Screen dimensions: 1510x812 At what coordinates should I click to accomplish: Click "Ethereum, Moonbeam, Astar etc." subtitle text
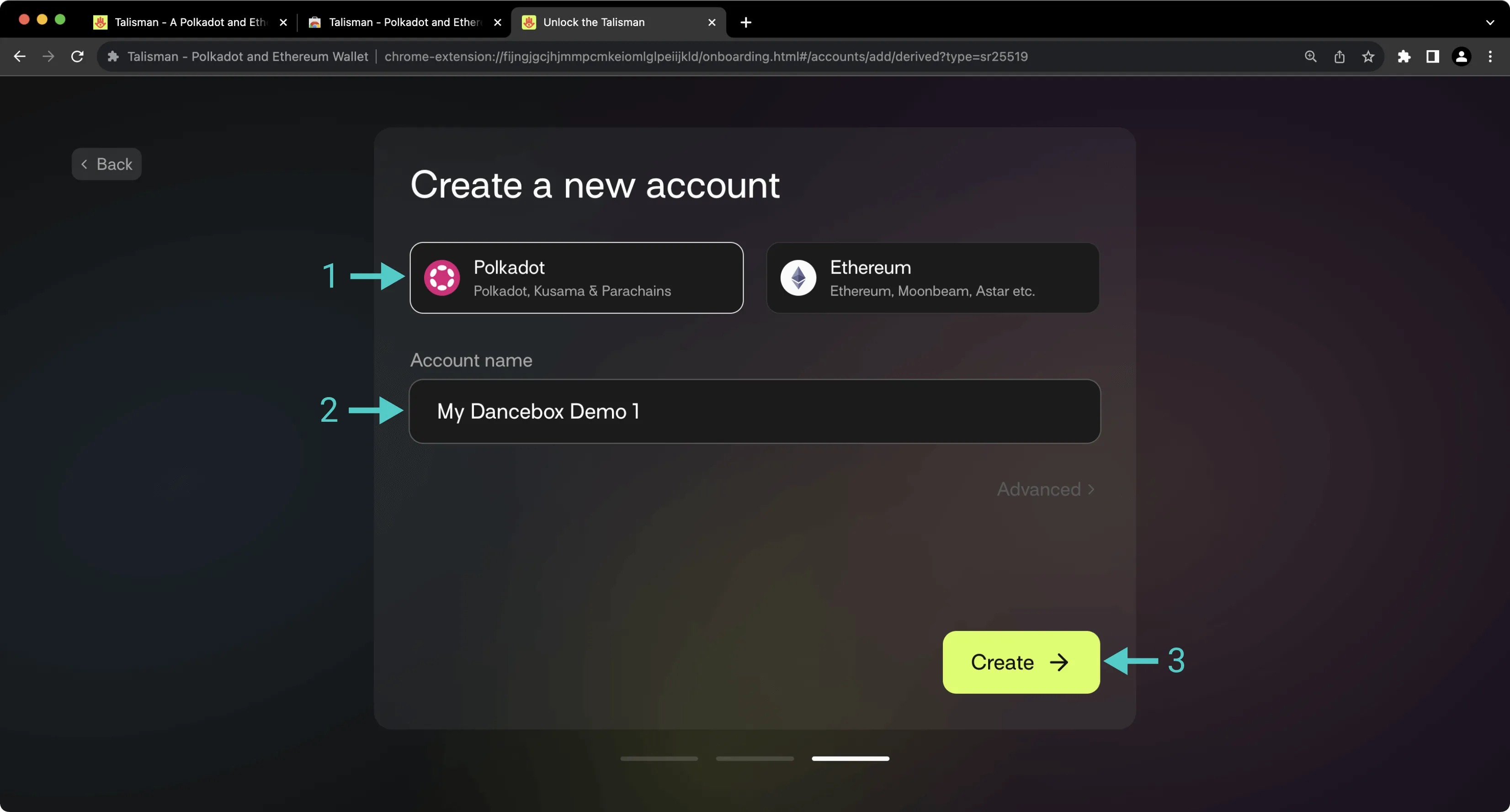point(932,291)
